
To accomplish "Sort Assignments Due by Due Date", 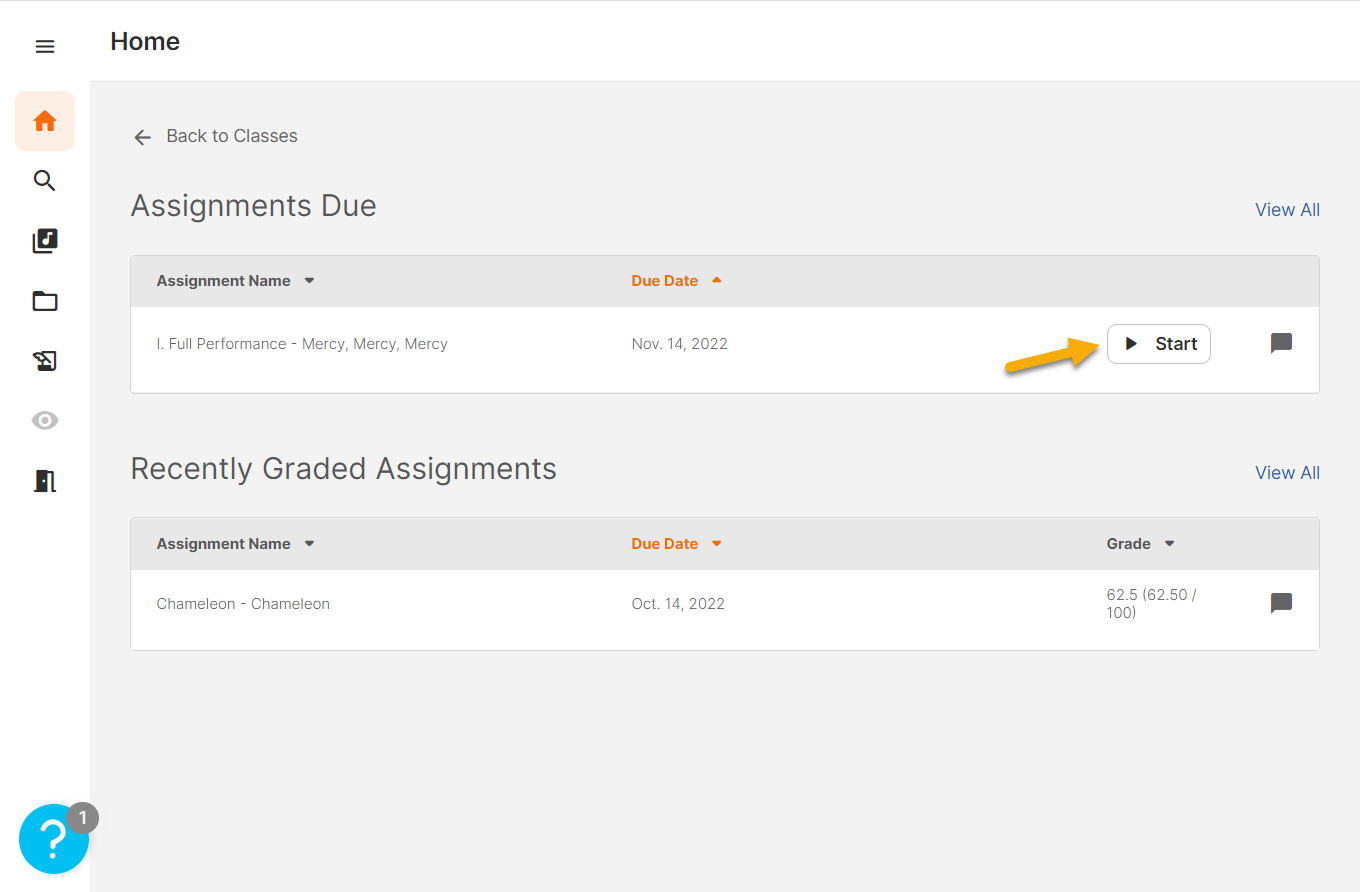I will click(x=676, y=280).
